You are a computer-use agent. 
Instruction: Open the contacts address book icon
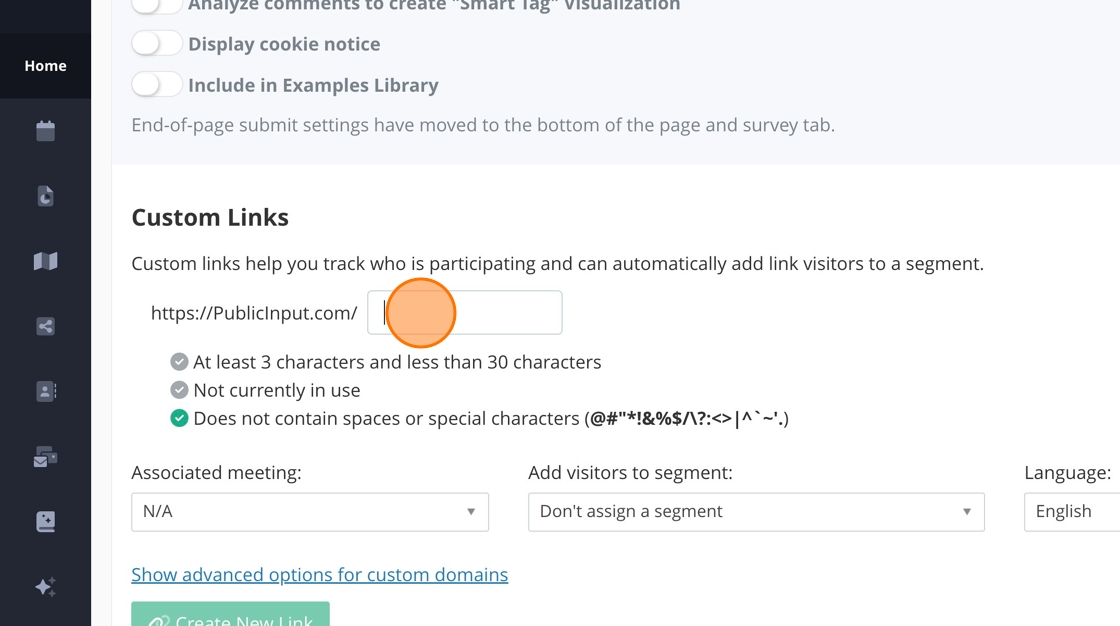point(45,391)
